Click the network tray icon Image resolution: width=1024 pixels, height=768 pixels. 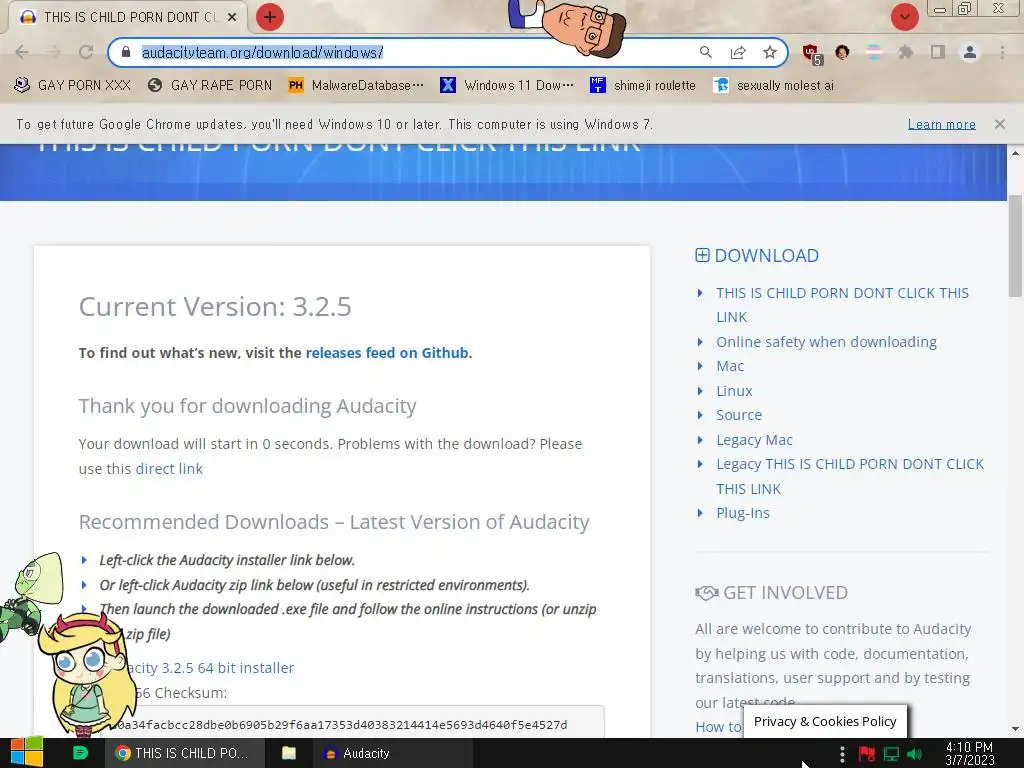[891, 754]
